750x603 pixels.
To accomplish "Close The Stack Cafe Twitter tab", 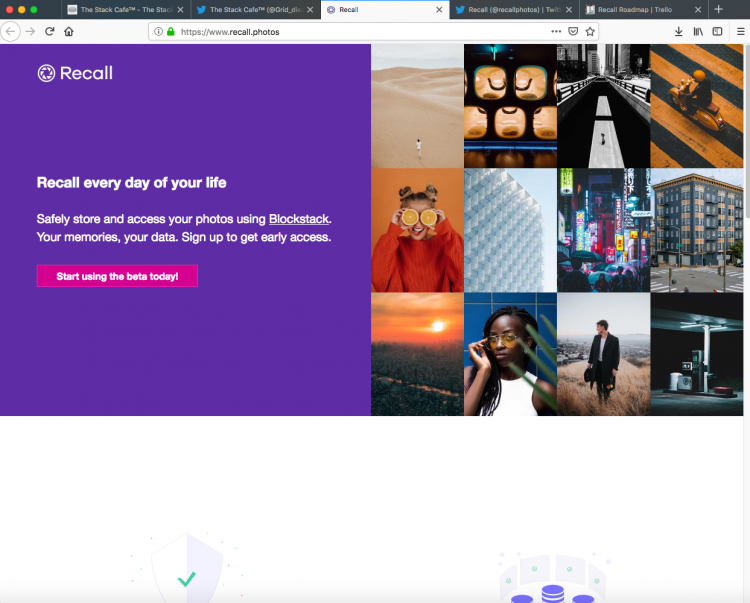I will [310, 10].
